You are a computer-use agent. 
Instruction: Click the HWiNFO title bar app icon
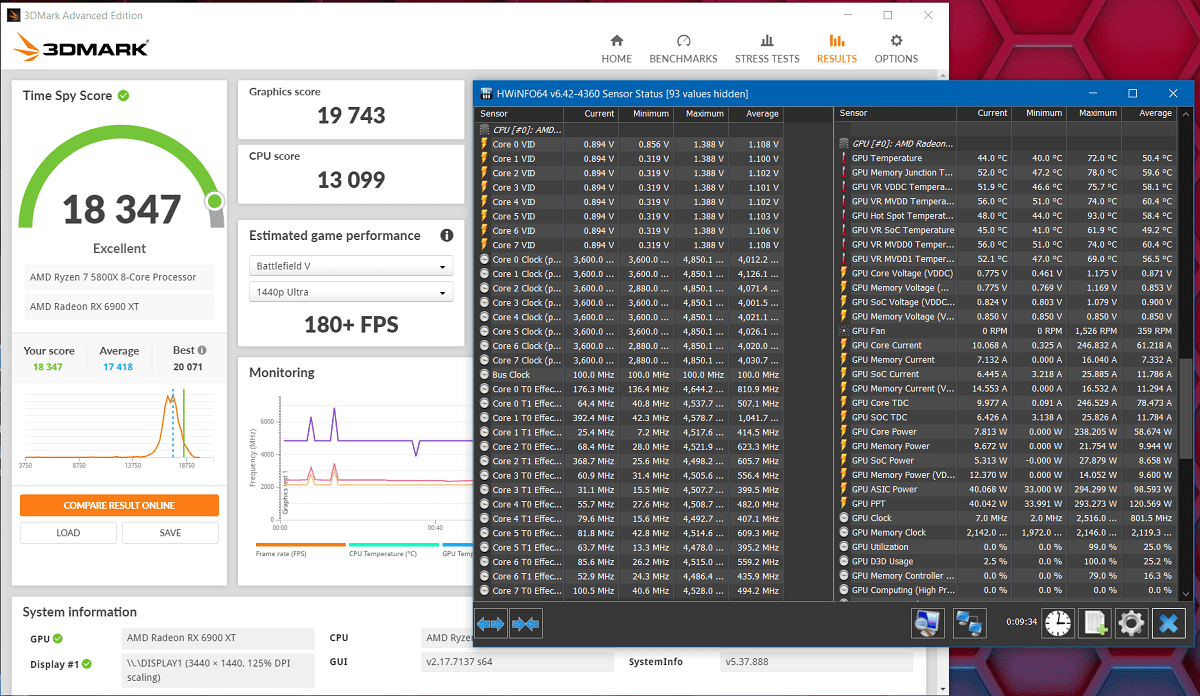point(485,94)
